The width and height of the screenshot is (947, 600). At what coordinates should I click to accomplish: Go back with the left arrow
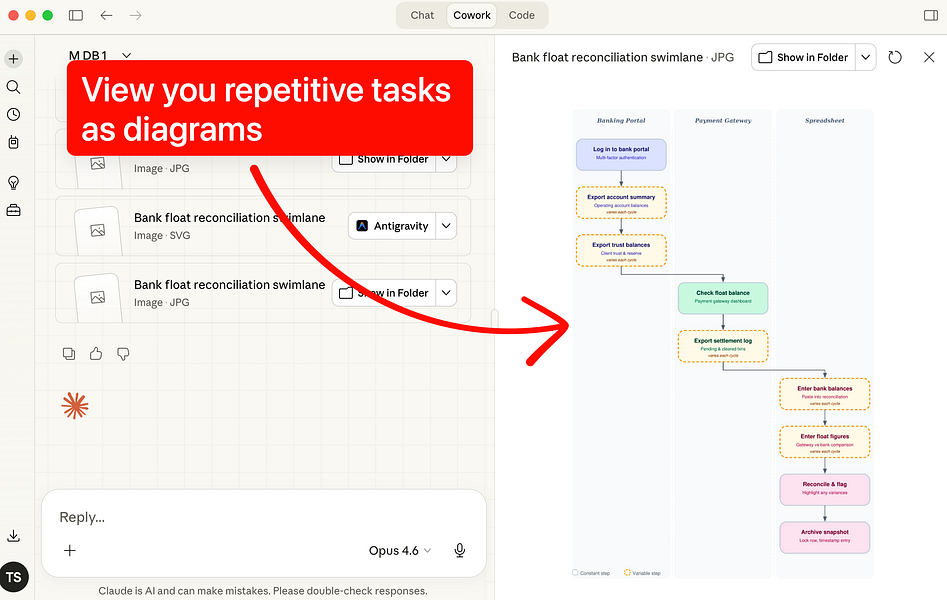pos(106,15)
